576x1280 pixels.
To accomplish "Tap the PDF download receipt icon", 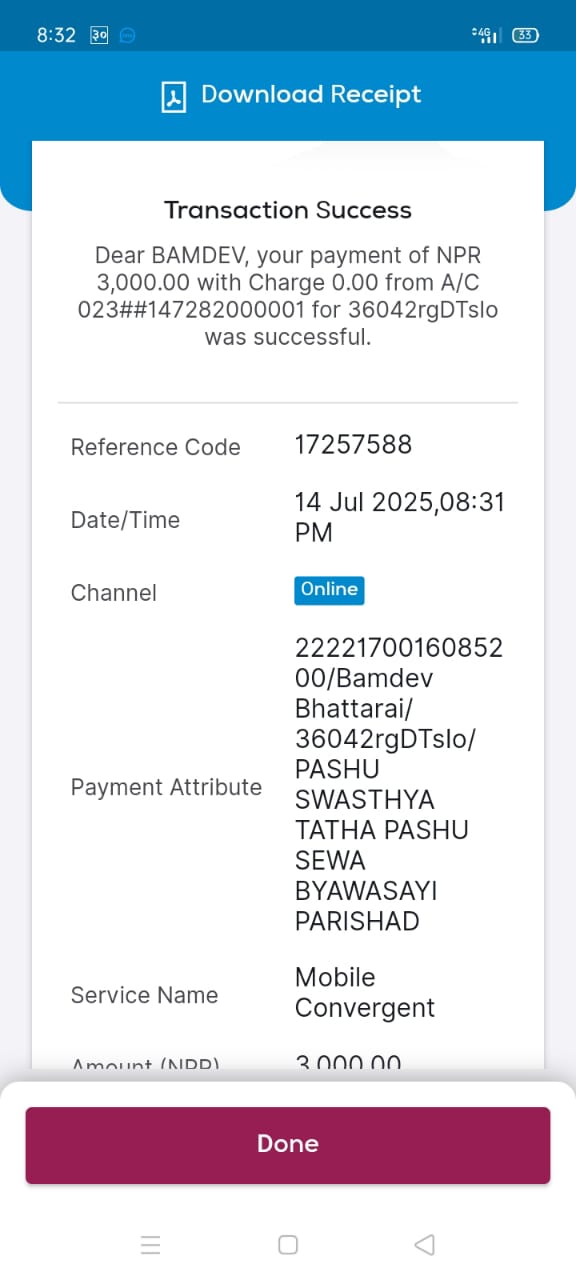I will click(x=175, y=96).
